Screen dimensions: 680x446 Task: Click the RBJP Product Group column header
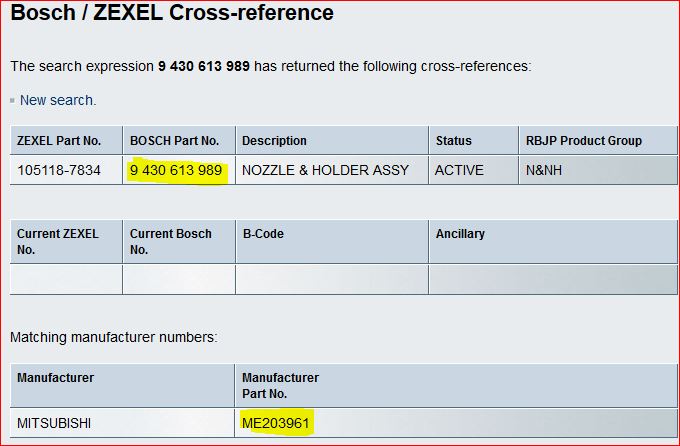(584, 141)
